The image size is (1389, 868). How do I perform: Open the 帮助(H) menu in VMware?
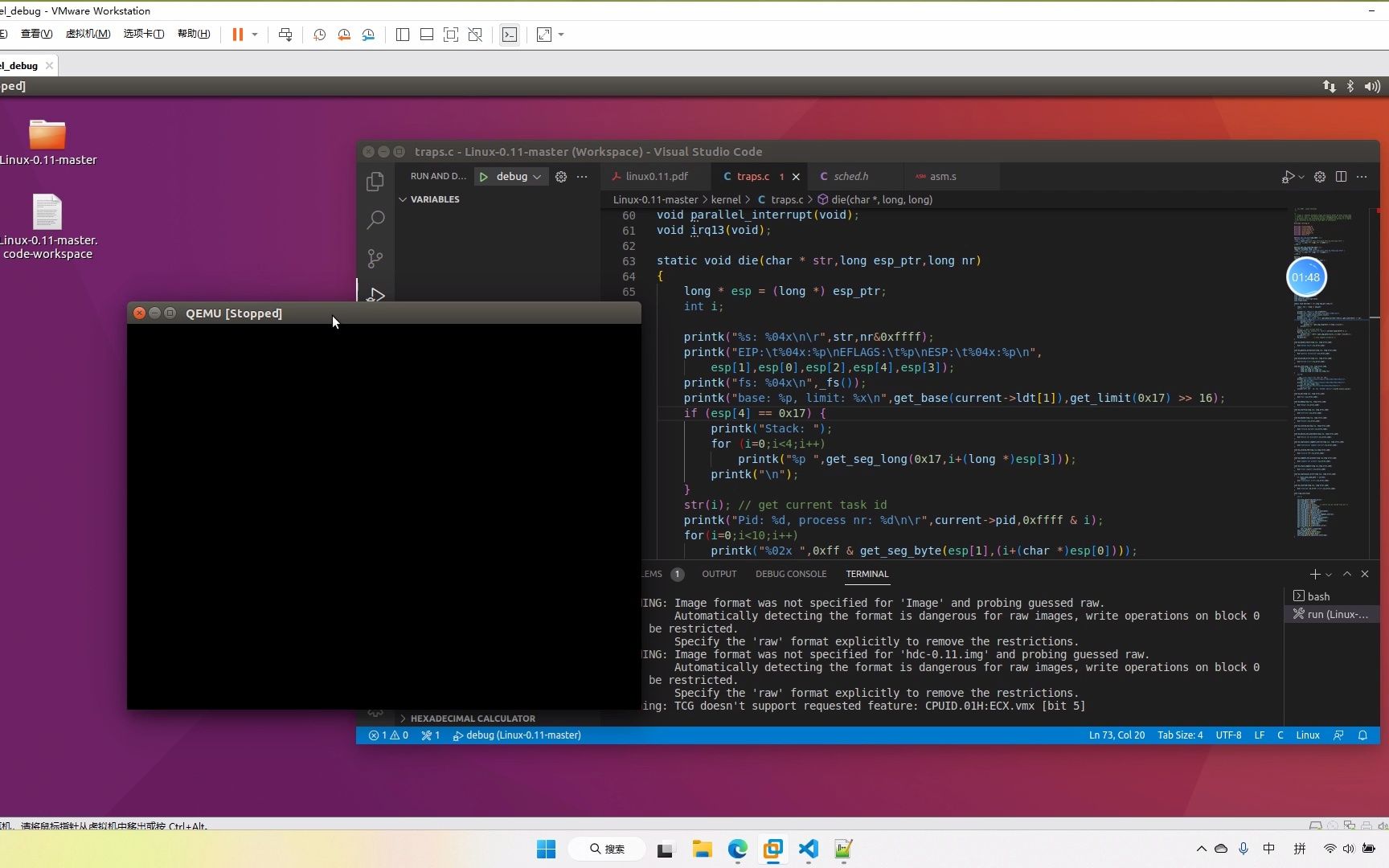tap(194, 34)
